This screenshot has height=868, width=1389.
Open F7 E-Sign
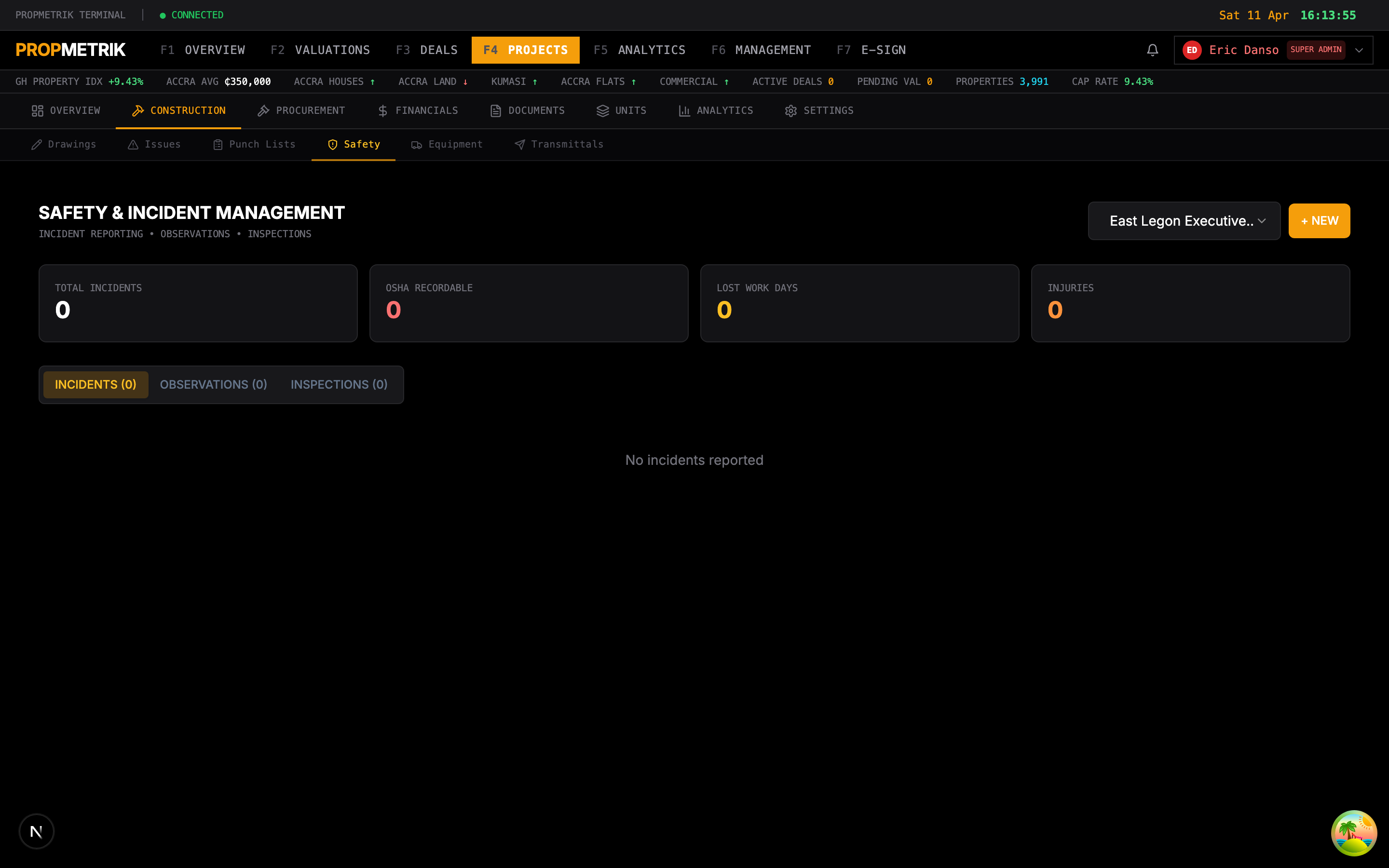(x=872, y=50)
